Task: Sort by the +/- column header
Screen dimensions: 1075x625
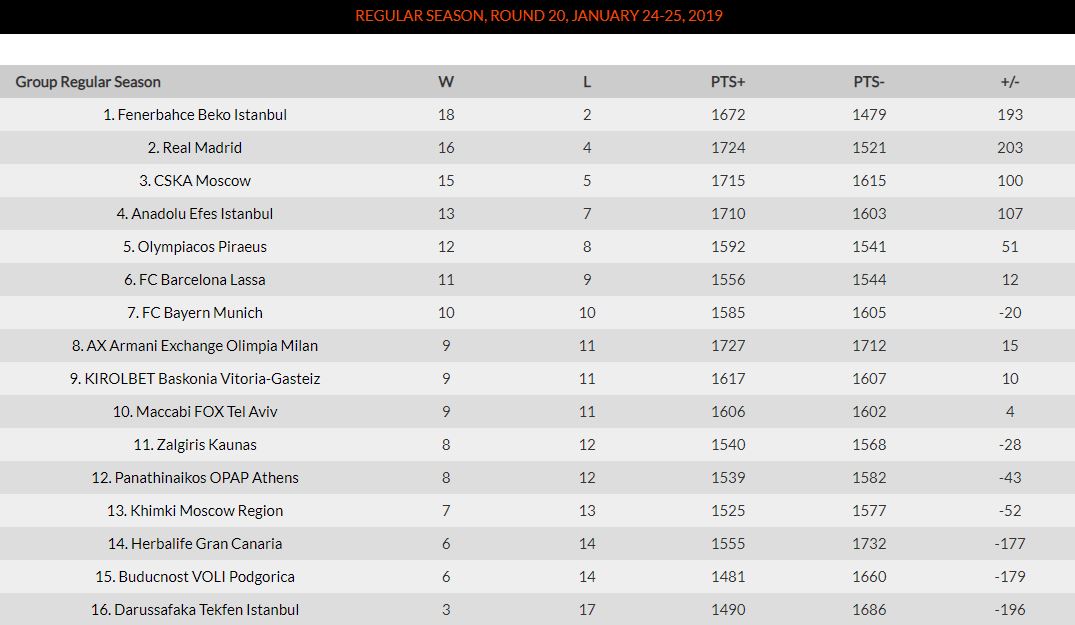Action: [x=1010, y=82]
